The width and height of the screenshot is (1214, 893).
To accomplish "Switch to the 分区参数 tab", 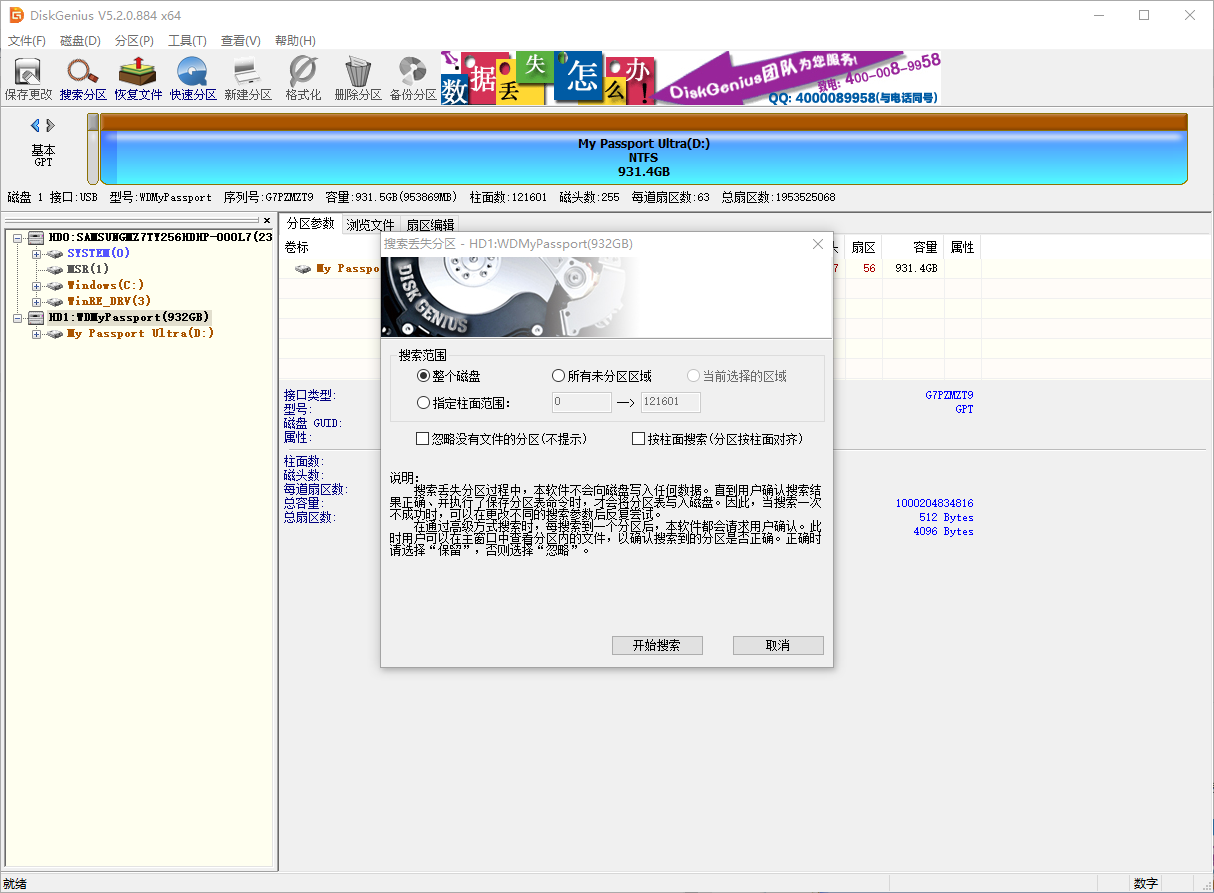I will pyautogui.click(x=310, y=223).
